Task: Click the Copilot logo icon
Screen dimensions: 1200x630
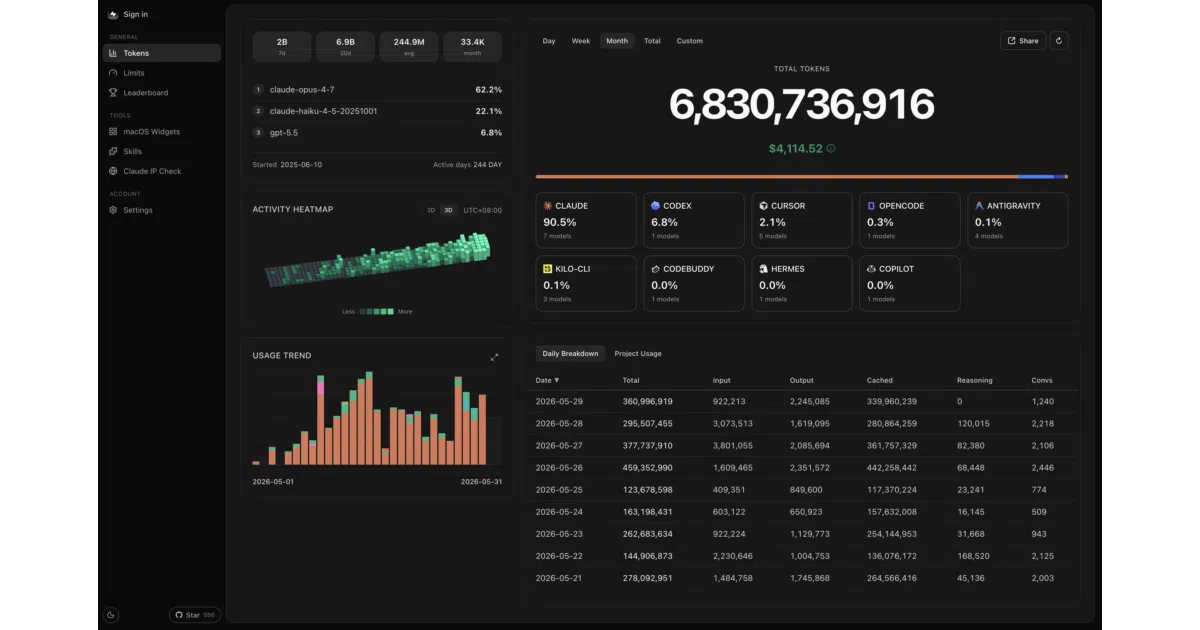Action: click(x=871, y=269)
